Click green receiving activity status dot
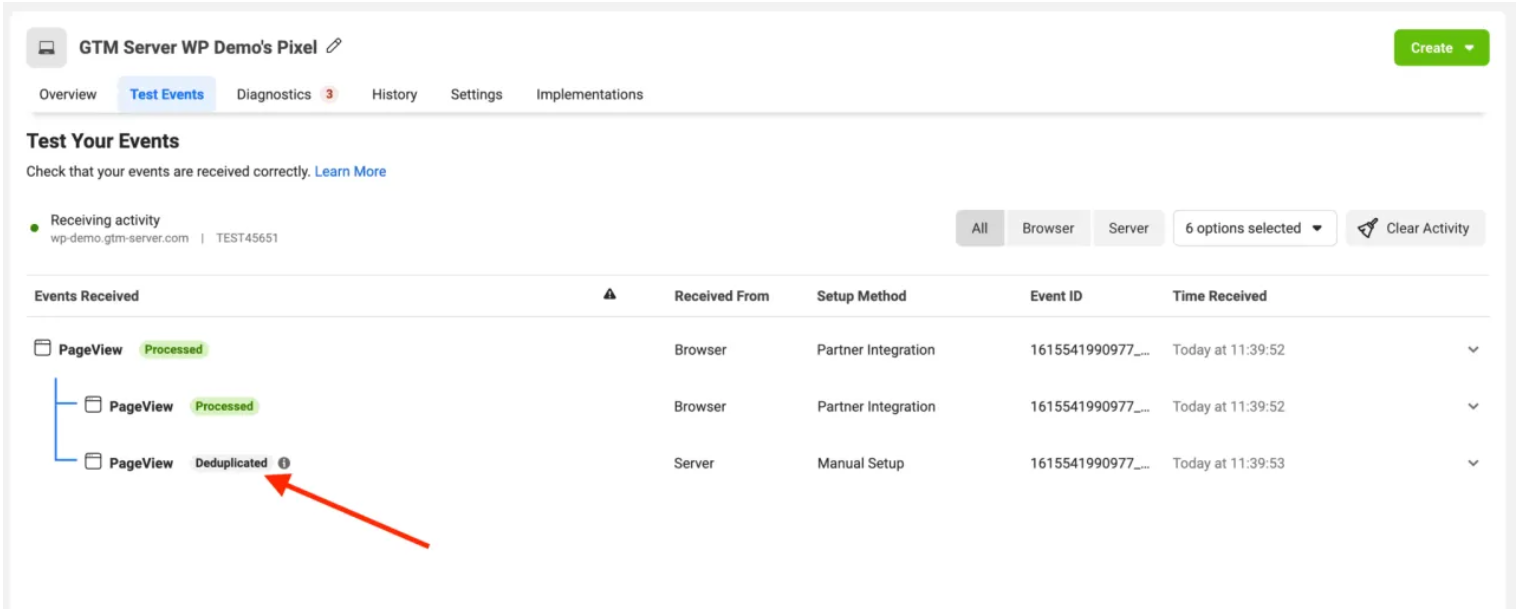Viewport: 1516px width, 609px height. coord(35,228)
